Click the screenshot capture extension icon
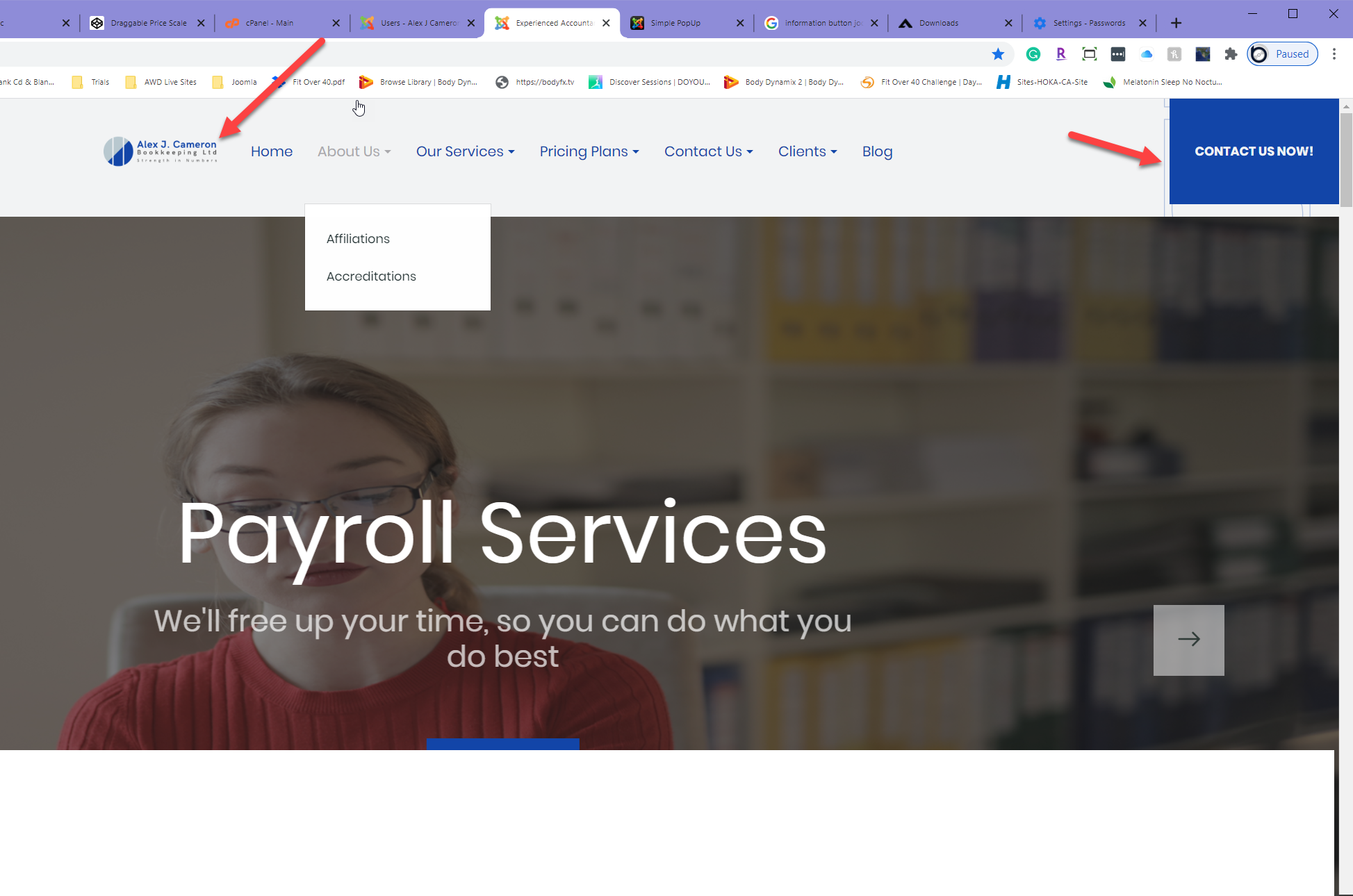 click(x=1089, y=54)
